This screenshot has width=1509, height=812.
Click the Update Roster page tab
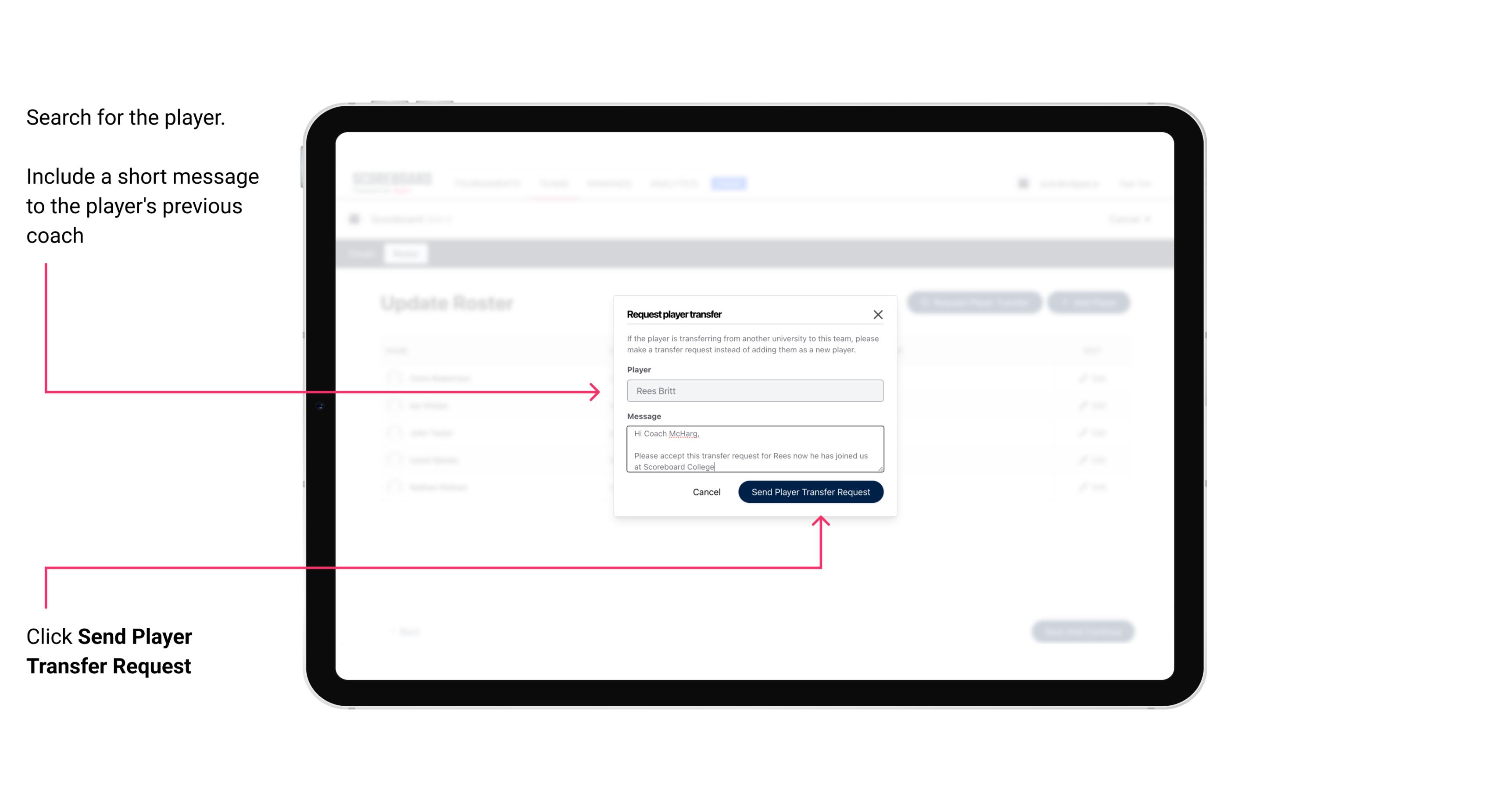[x=405, y=254]
